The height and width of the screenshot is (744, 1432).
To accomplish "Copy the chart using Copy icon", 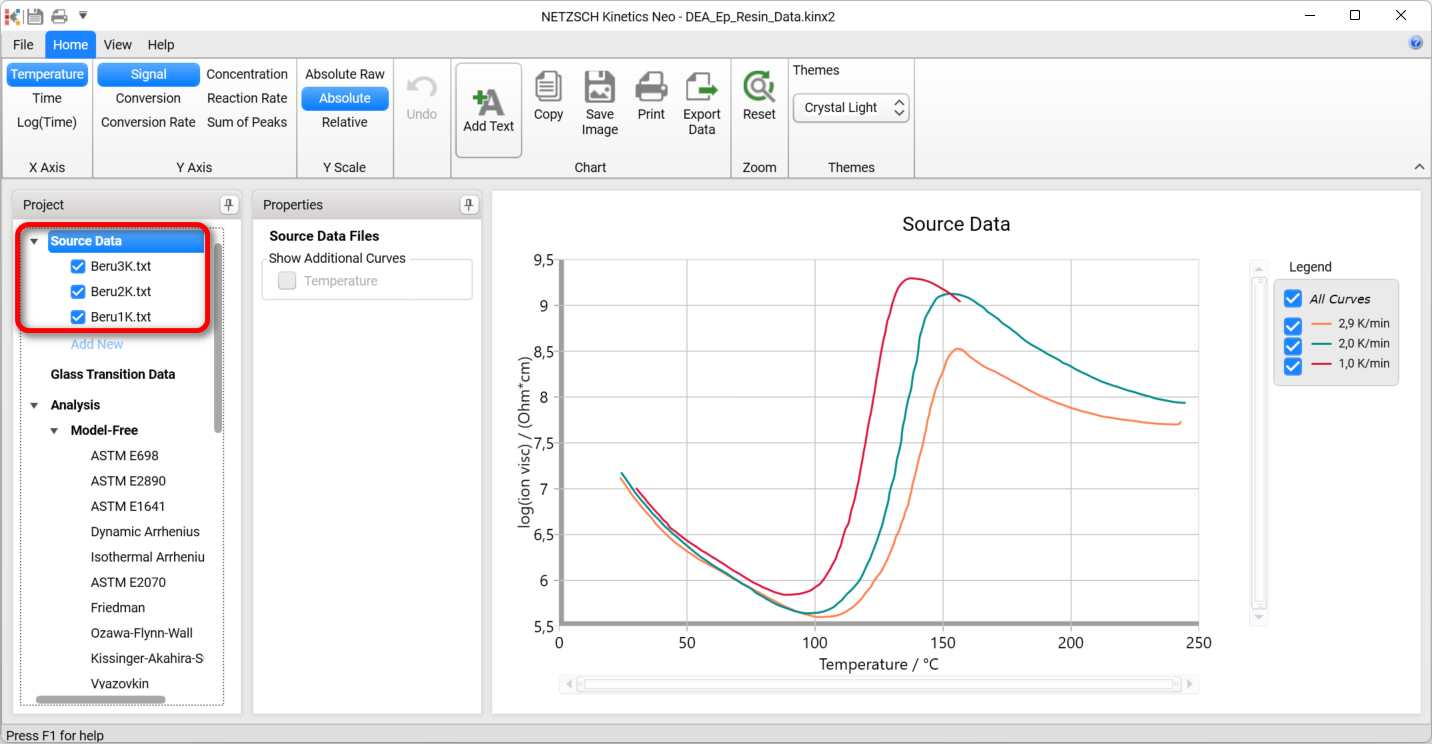I will [x=548, y=88].
